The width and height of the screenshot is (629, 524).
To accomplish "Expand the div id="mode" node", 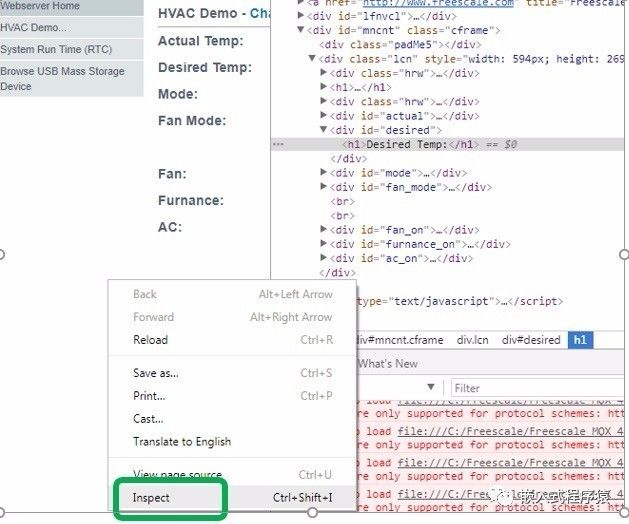I will coord(323,172).
